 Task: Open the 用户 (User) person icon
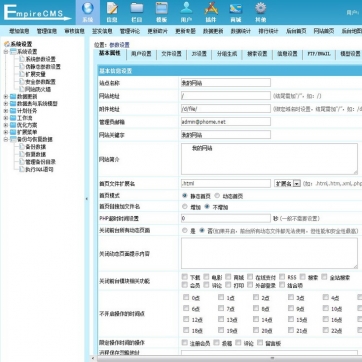[186, 12]
